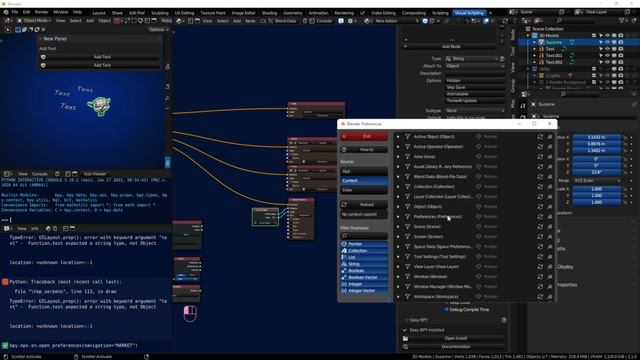The width and height of the screenshot is (640, 360).
Task: Select the App source option
Action: 364,171
